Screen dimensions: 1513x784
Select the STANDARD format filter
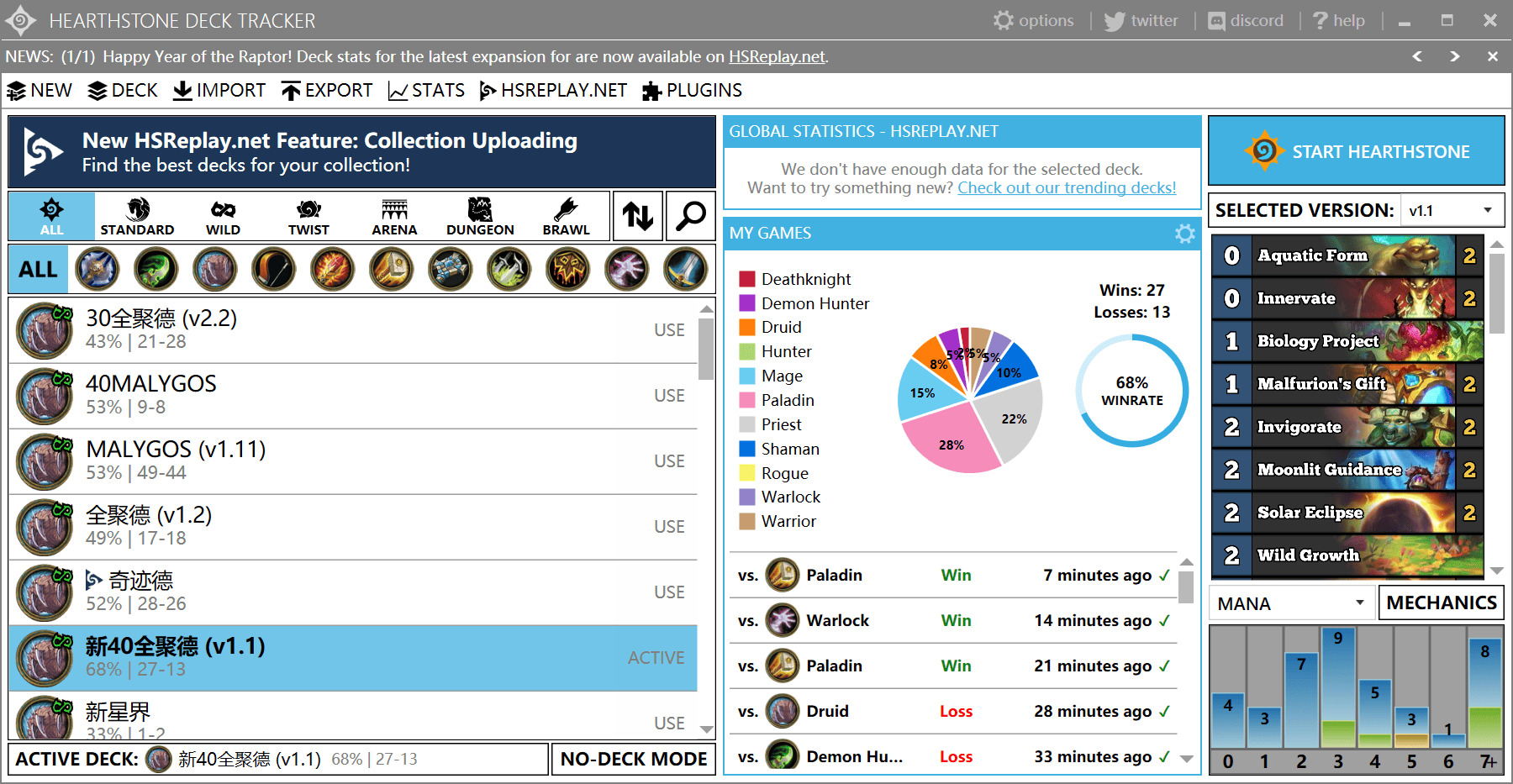coord(137,217)
